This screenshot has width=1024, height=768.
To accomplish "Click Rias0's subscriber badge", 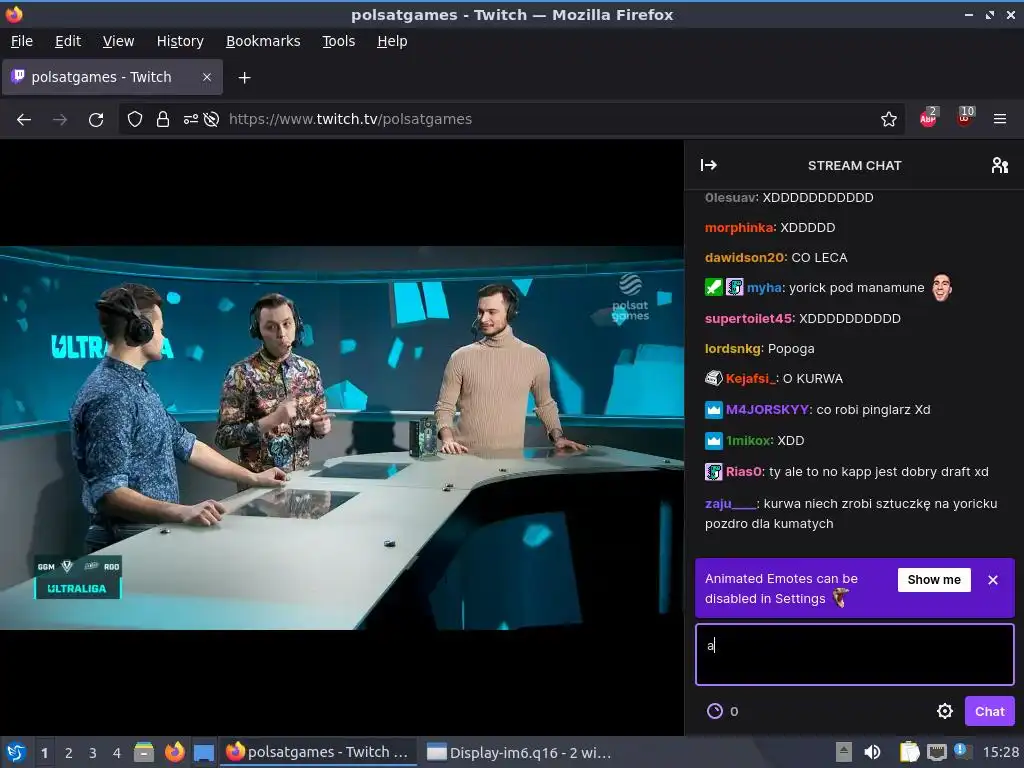I will pyautogui.click(x=713, y=472).
